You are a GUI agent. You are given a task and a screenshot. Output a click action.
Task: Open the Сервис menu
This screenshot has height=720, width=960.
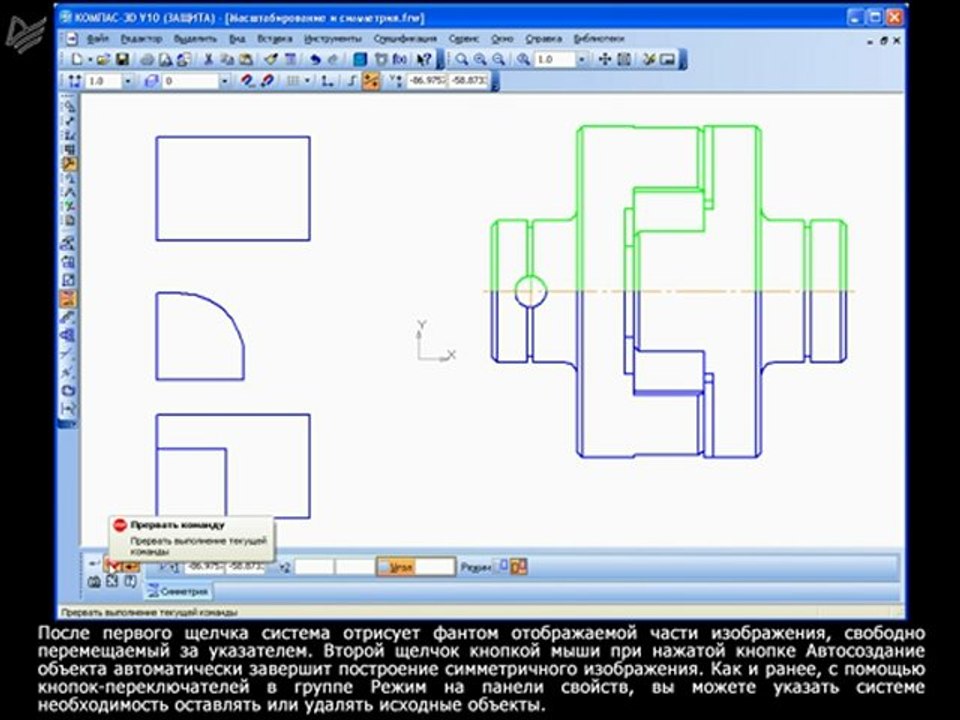tap(463, 38)
